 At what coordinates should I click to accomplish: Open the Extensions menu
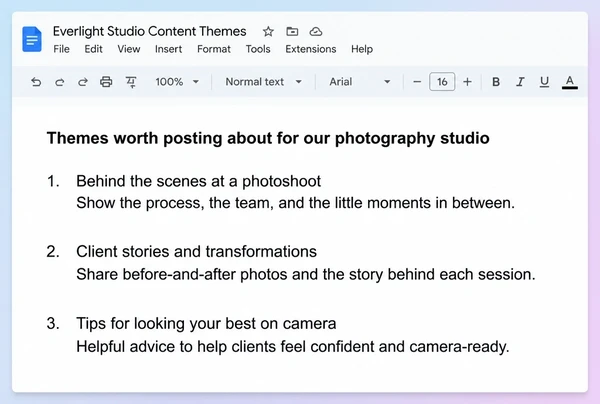point(311,49)
